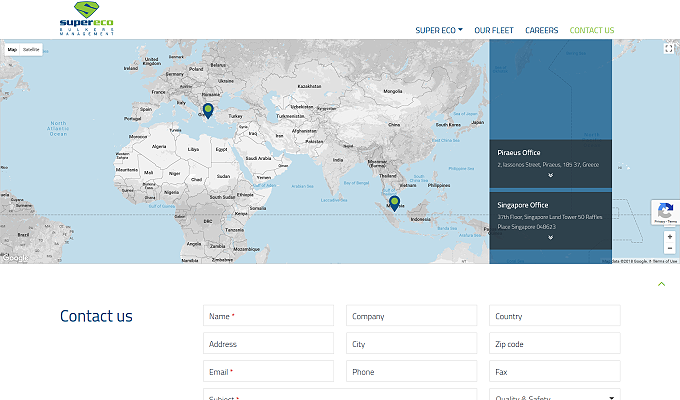Focus the Country input field
Screen dimensions: 680x400
pos(555,315)
